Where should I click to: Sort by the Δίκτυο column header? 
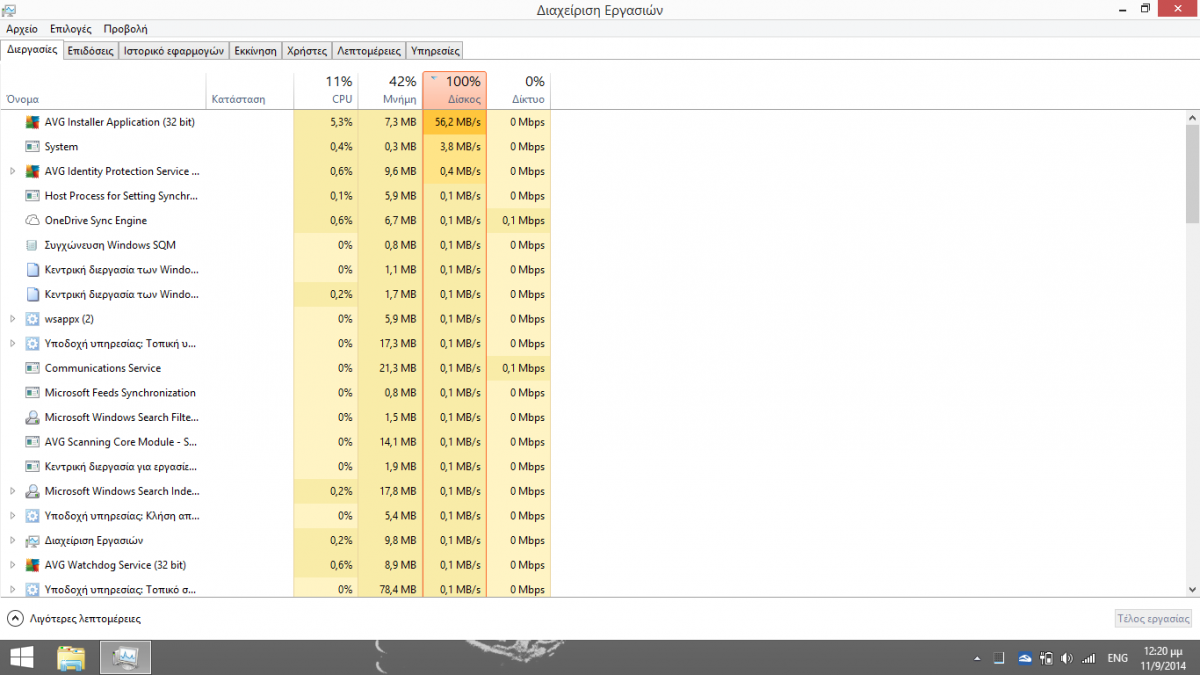[519, 90]
